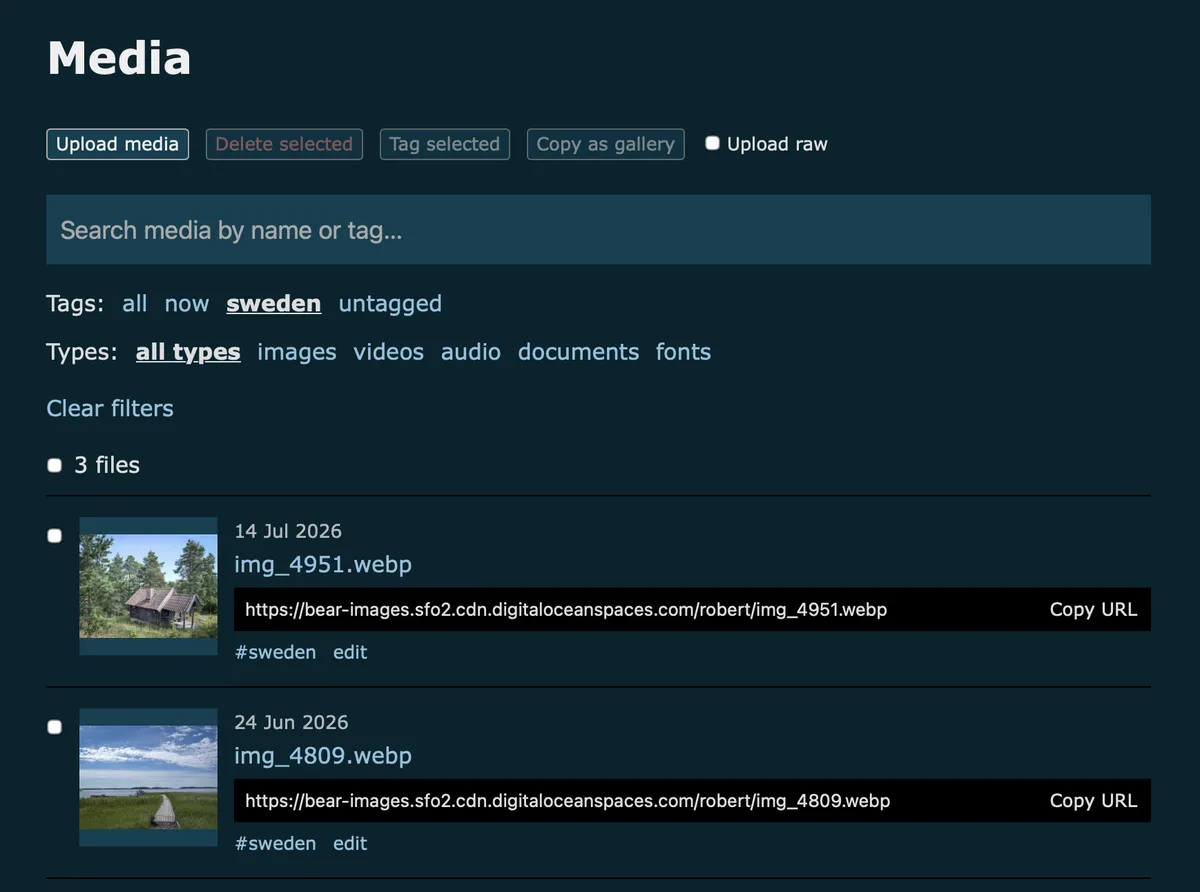Click the '3 files' count label
The height and width of the screenshot is (892, 1200).
point(107,465)
